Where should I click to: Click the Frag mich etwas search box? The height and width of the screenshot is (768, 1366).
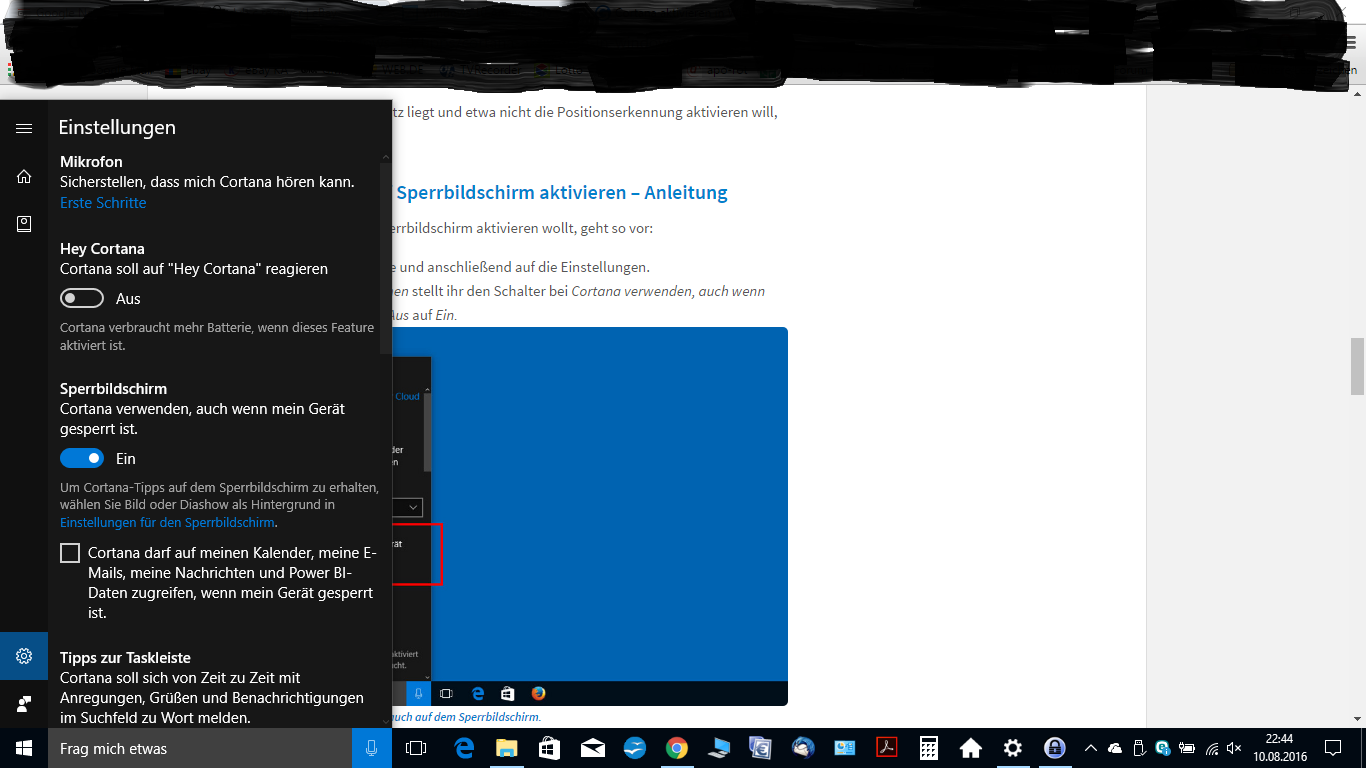pyautogui.click(x=200, y=748)
